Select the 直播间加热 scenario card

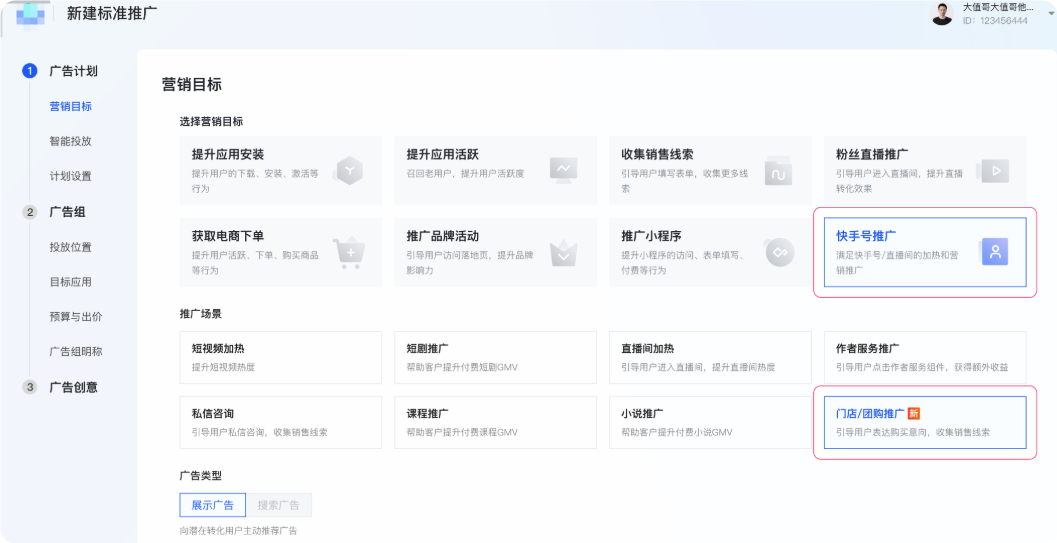(710, 357)
